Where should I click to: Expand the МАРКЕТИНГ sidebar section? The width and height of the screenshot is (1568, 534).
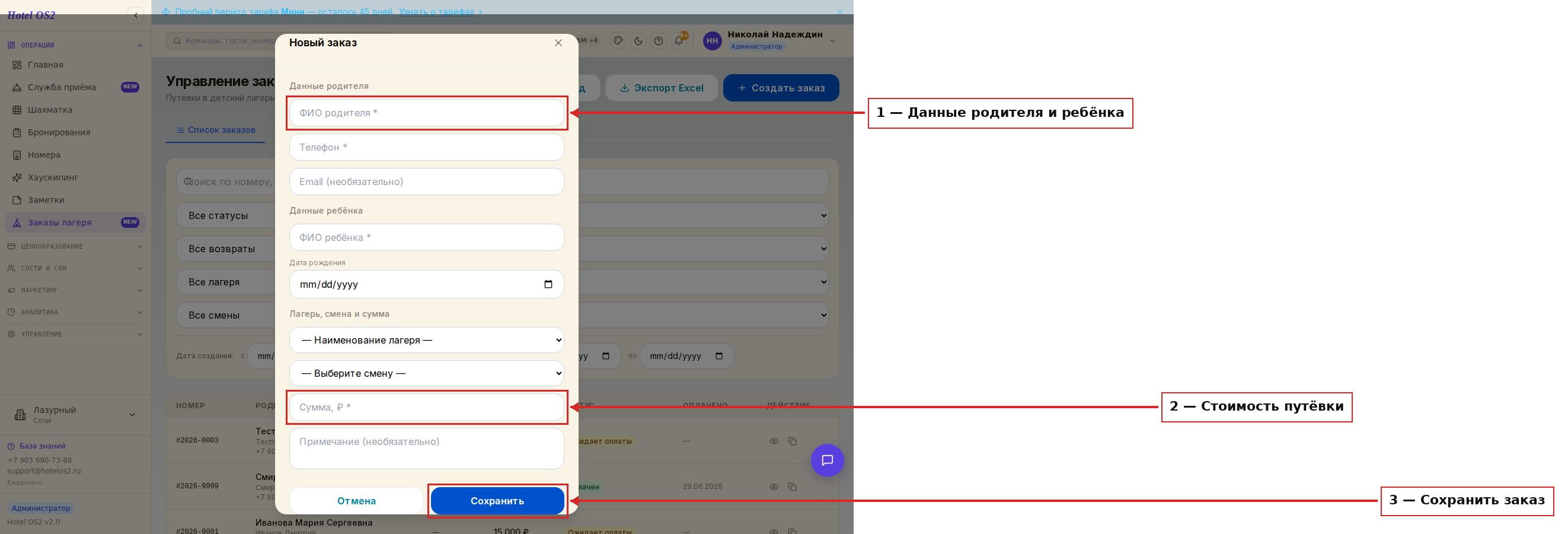click(75, 290)
